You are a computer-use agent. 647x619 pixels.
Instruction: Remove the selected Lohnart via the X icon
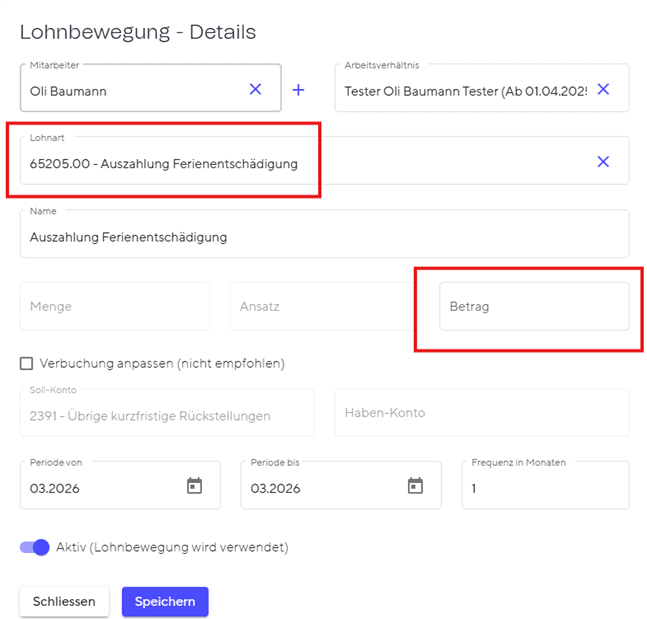[x=603, y=162]
